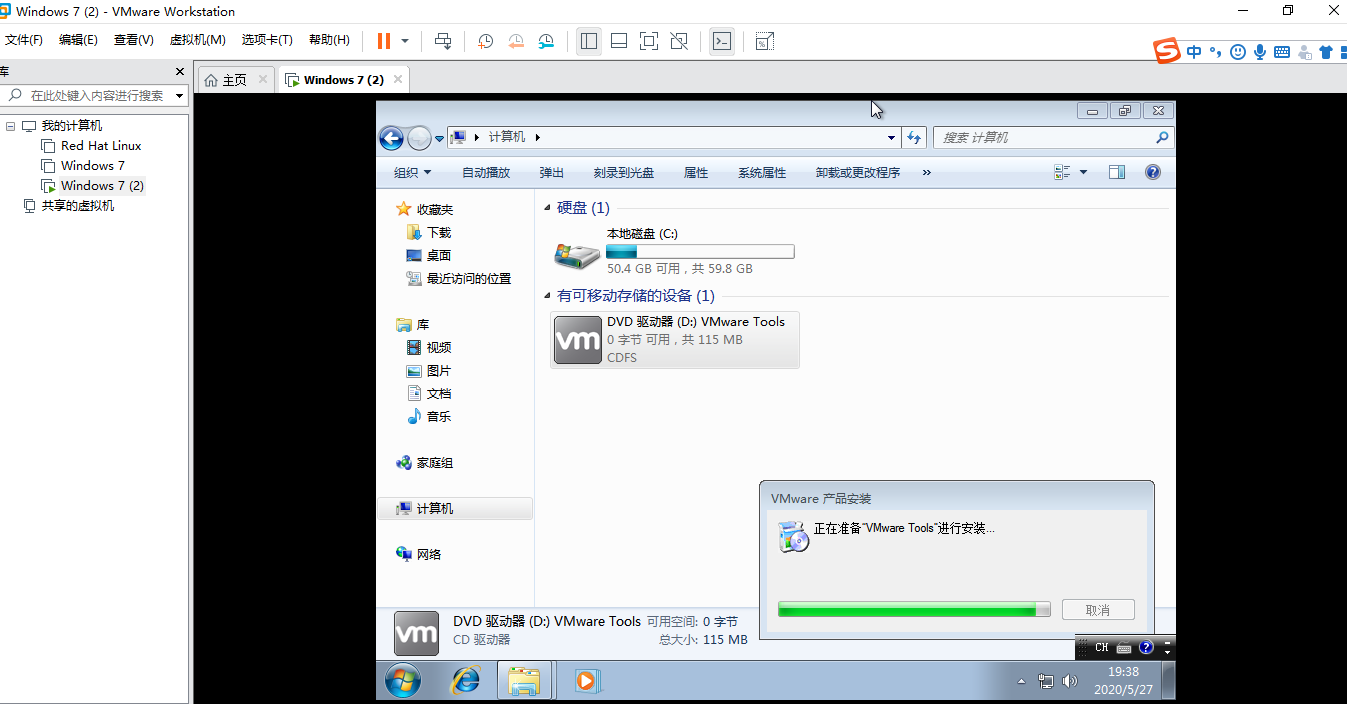
Task: Cancel the VMware Tools installation
Action: click(x=1097, y=609)
